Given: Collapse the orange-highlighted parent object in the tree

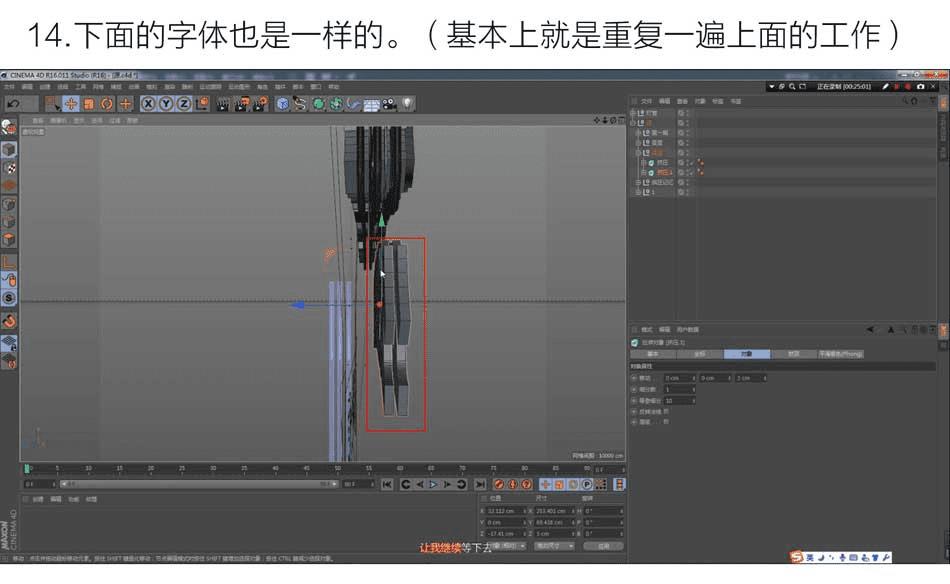Looking at the screenshot, I should [639, 152].
